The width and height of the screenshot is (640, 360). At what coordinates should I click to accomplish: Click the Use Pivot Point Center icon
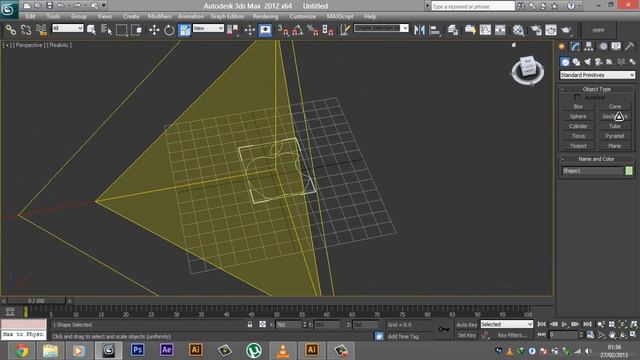[233, 30]
